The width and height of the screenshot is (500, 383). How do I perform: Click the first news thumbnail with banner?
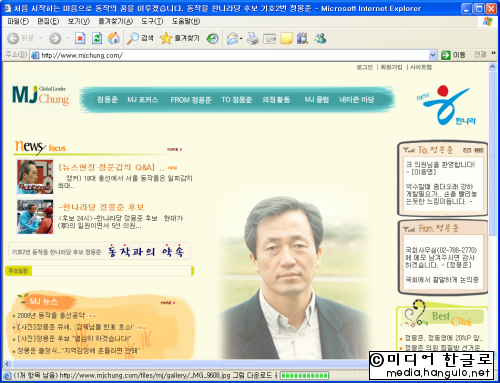[35, 177]
